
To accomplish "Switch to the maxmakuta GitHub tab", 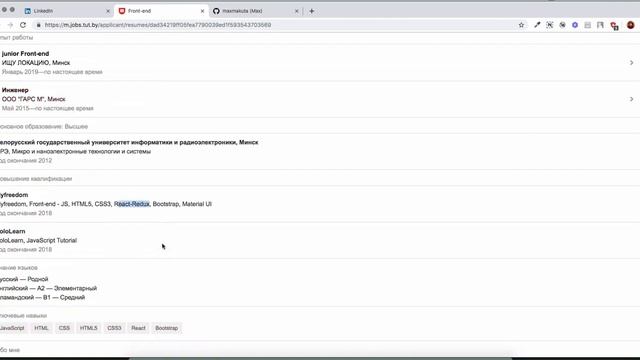I will pyautogui.click(x=256, y=11).
